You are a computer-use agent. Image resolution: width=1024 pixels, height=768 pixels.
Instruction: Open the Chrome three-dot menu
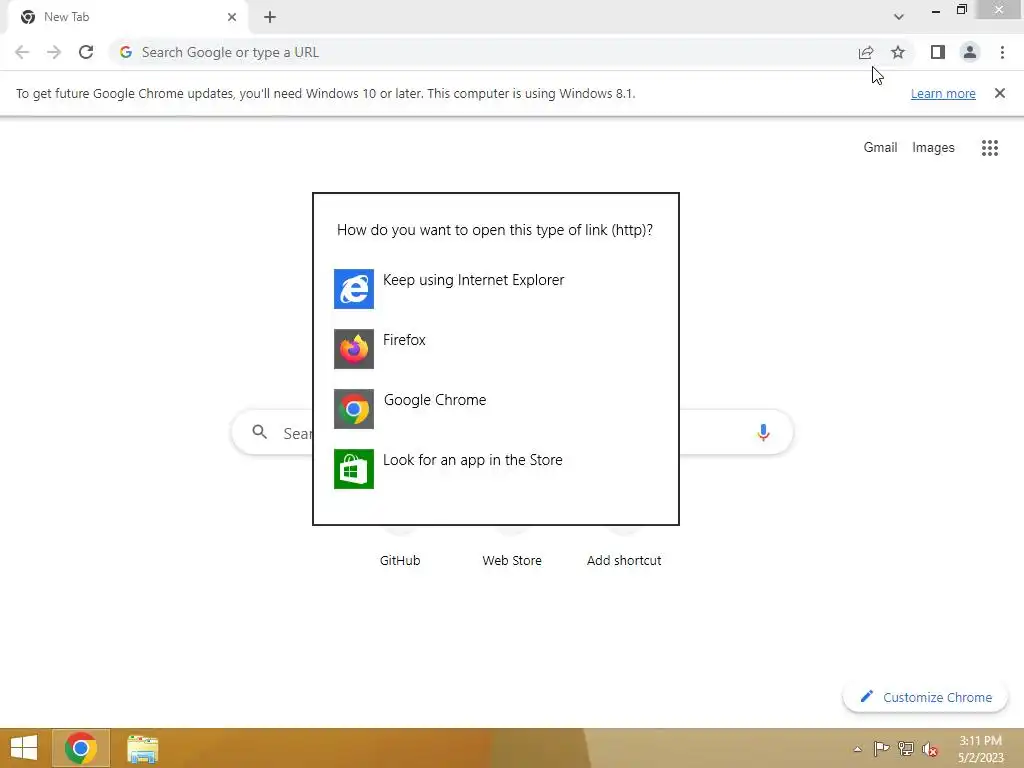tap(1002, 52)
